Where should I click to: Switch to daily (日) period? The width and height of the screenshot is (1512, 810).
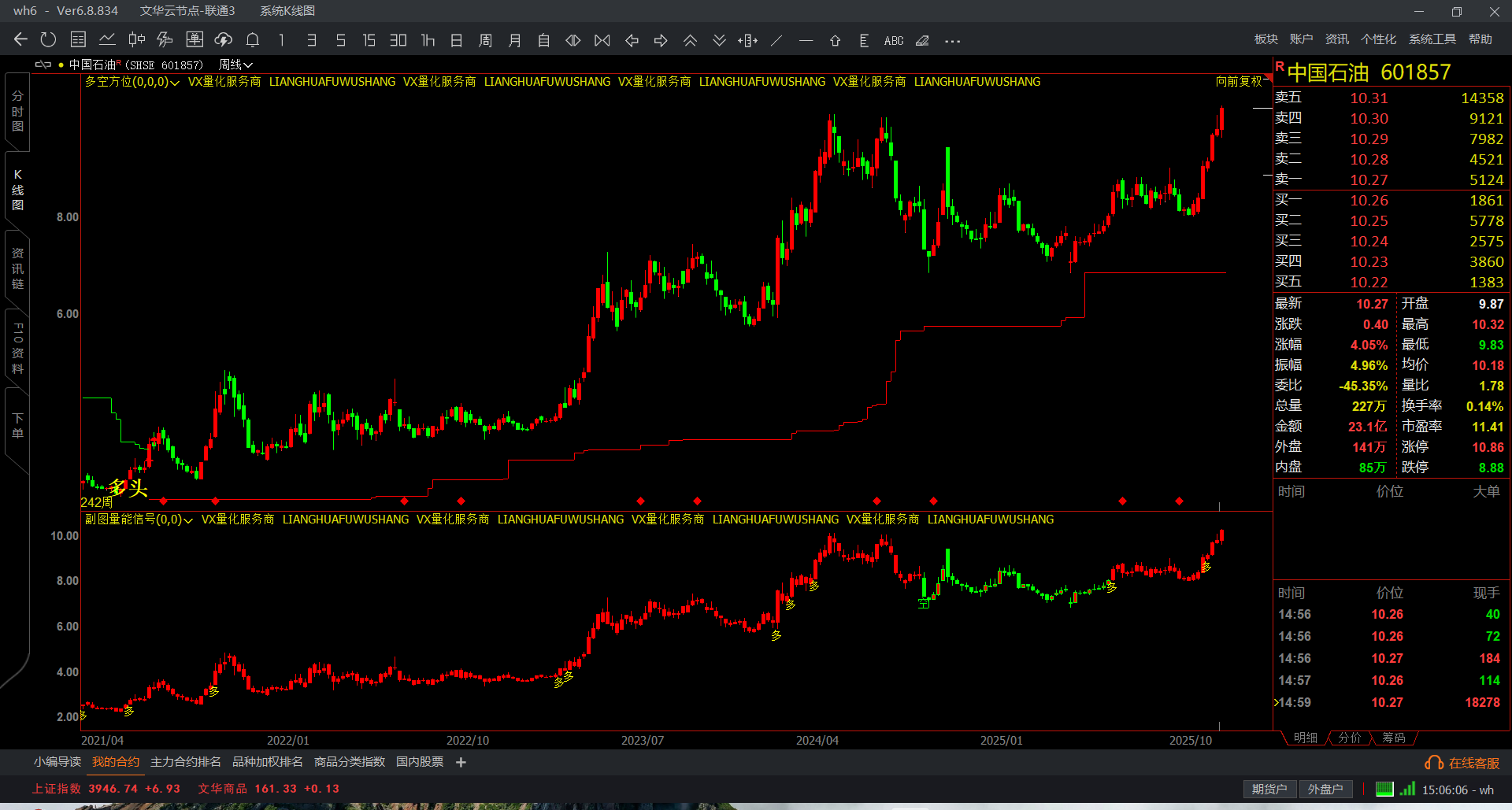tap(456, 39)
